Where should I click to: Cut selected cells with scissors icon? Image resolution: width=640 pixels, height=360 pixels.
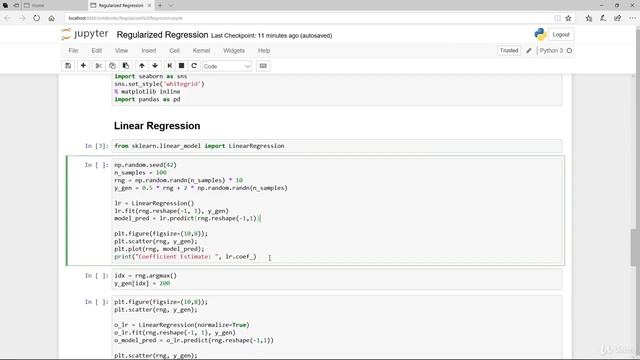[x=98, y=66]
